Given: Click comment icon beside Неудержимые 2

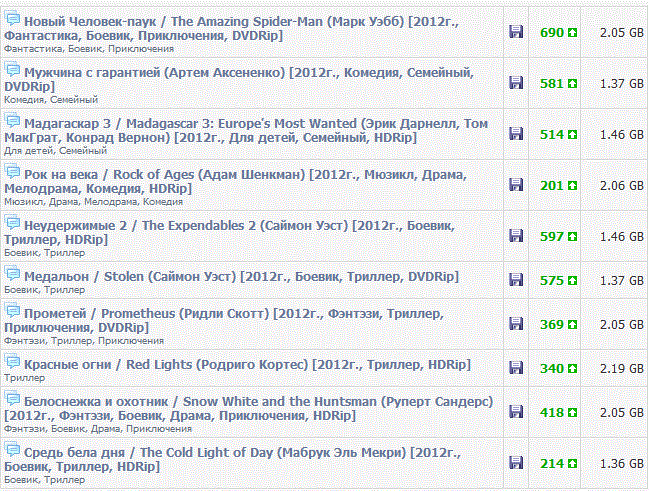Looking at the screenshot, I should pos(12,222).
